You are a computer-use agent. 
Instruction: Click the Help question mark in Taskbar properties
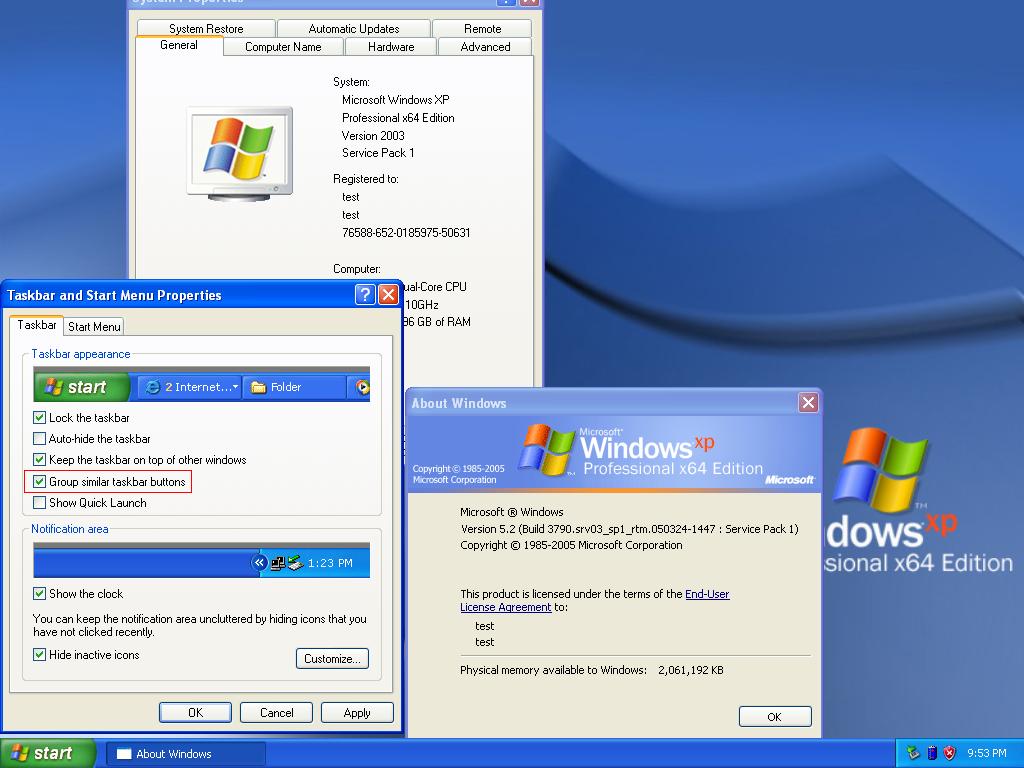365,295
